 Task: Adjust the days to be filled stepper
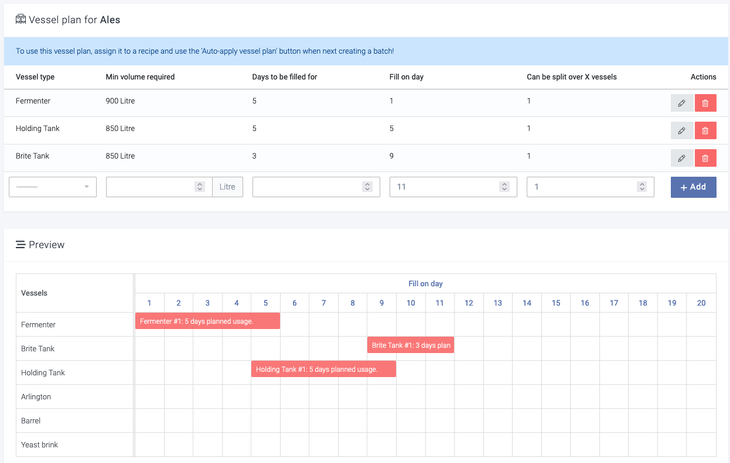coord(367,187)
